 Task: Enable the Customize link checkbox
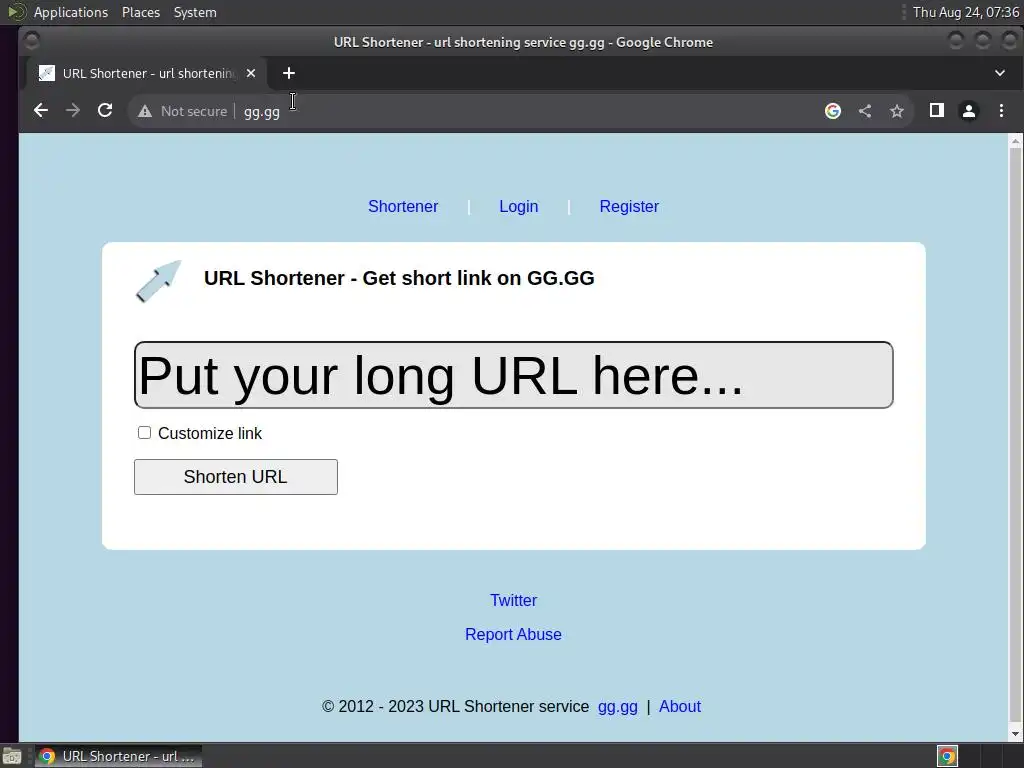point(144,432)
